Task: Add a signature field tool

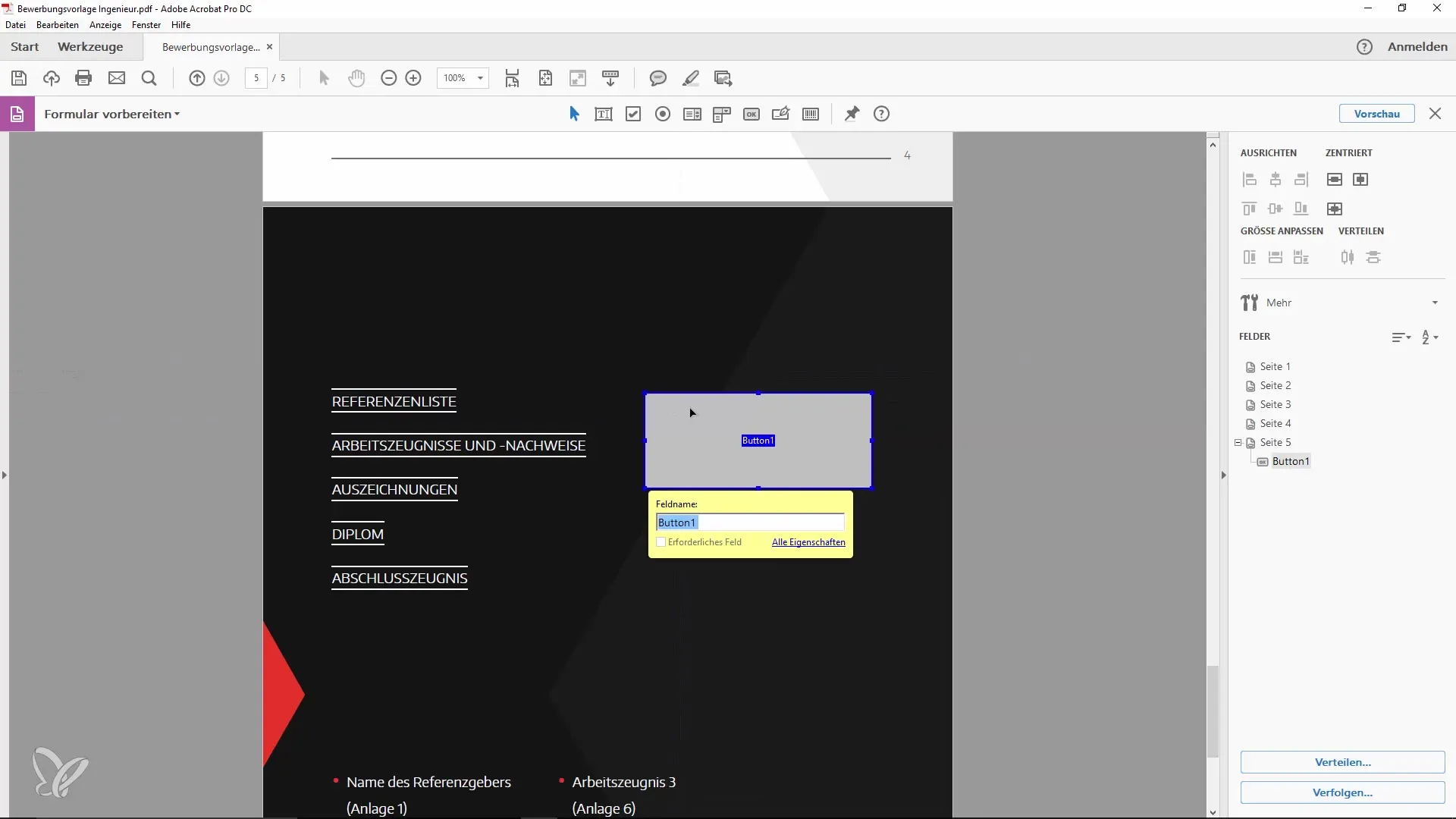Action: coord(781,115)
